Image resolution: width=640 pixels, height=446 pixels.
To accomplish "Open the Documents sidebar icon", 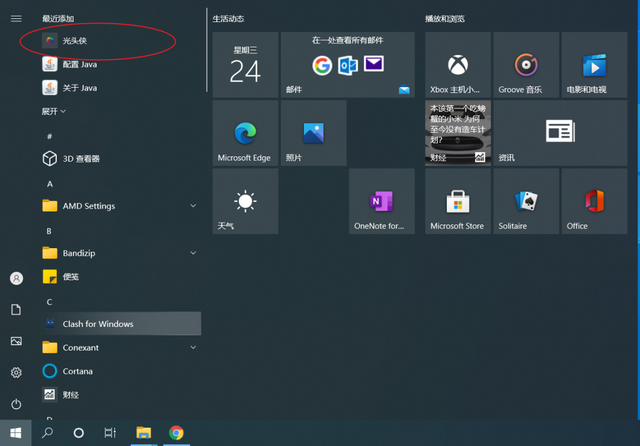I will point(16,310).
